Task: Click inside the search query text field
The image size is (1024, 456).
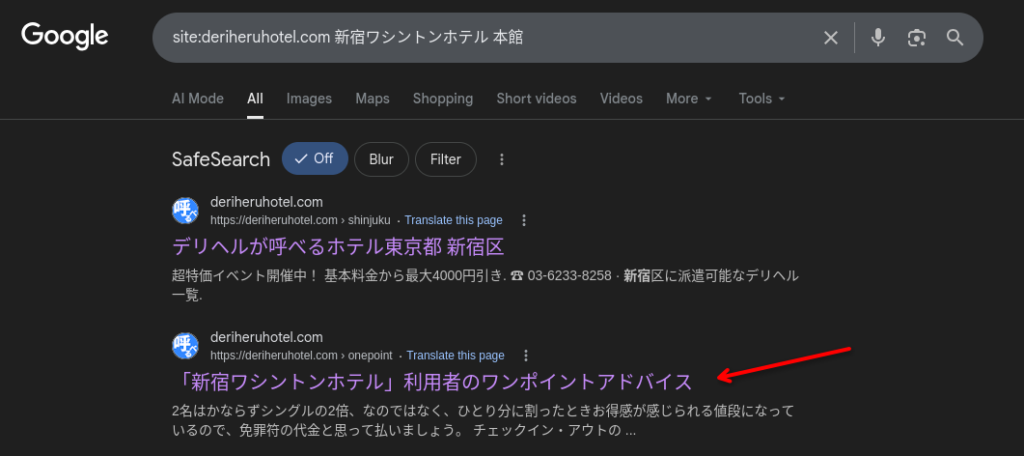Action: (x=480, y=38)
